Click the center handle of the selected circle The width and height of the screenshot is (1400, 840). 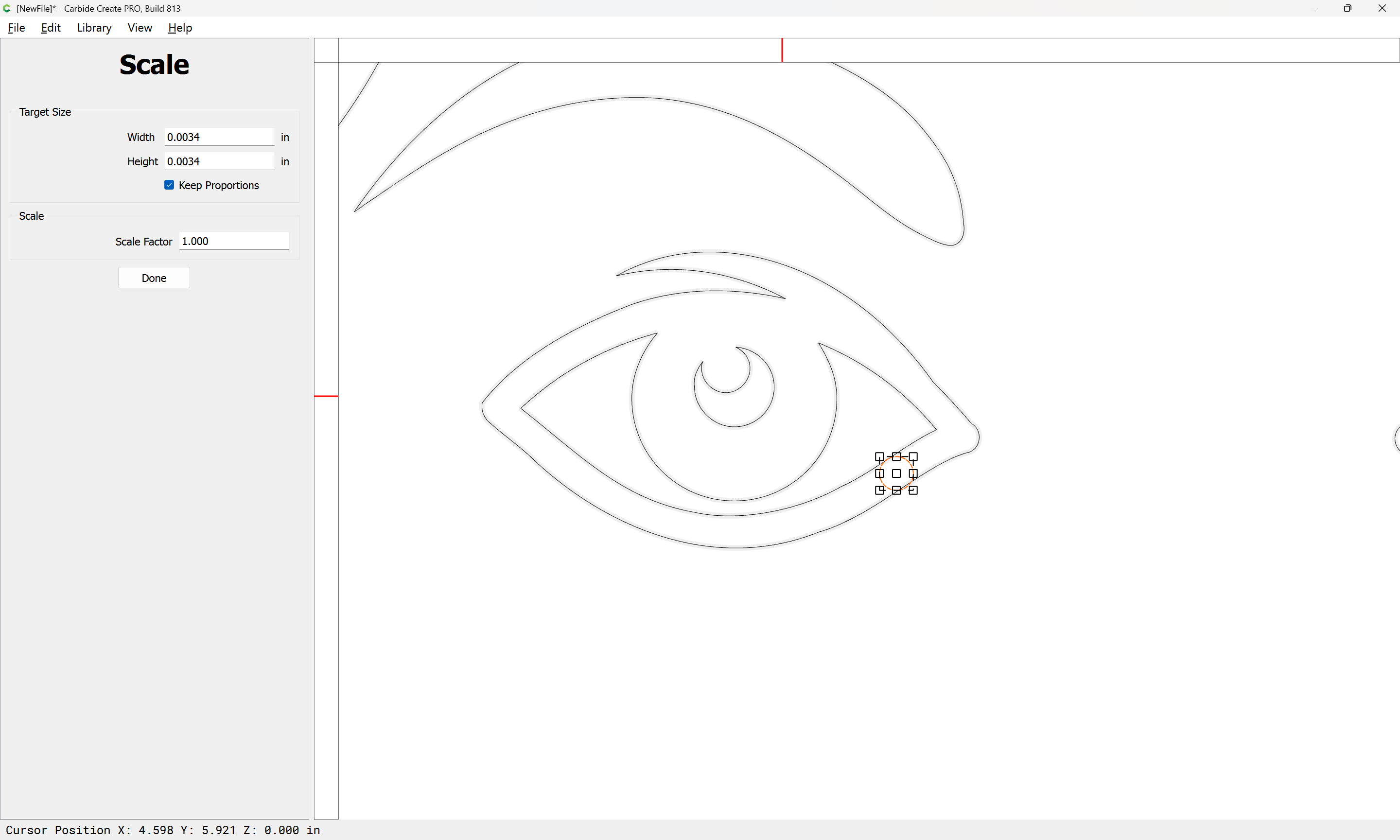click(x=896, y=474)
